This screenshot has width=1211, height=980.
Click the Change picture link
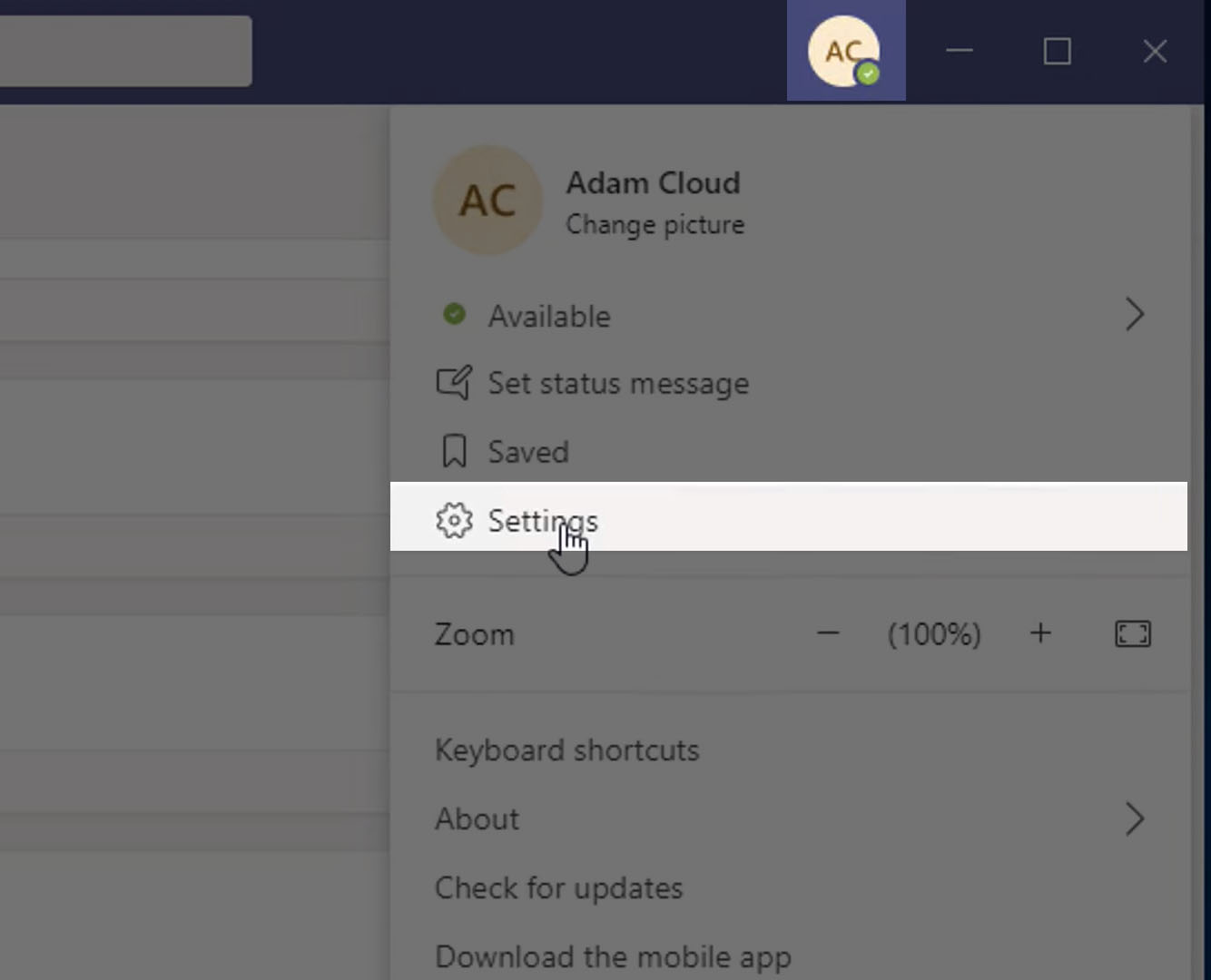click(655, 224)
